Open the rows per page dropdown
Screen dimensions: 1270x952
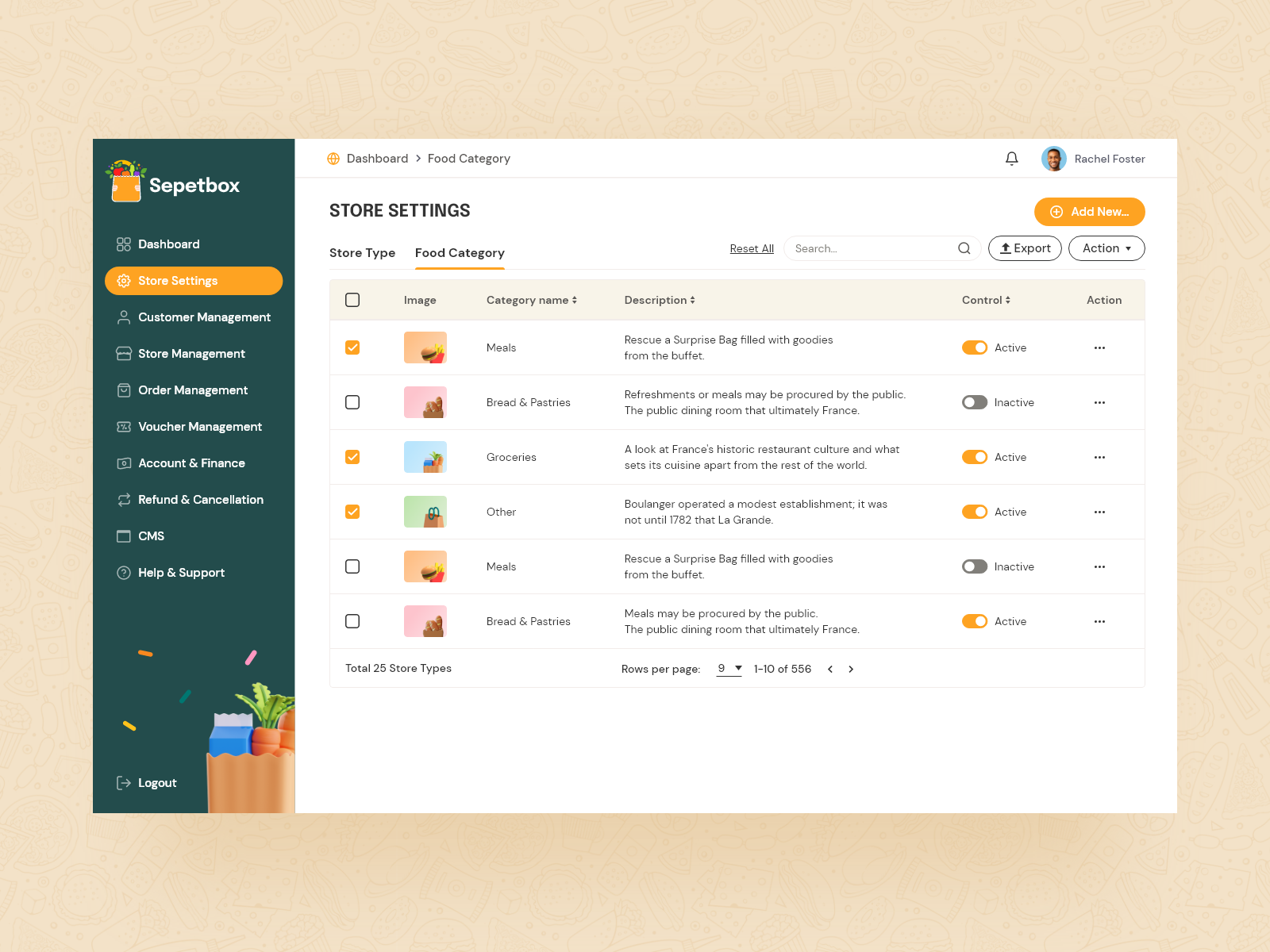click(x=729, y=669)
